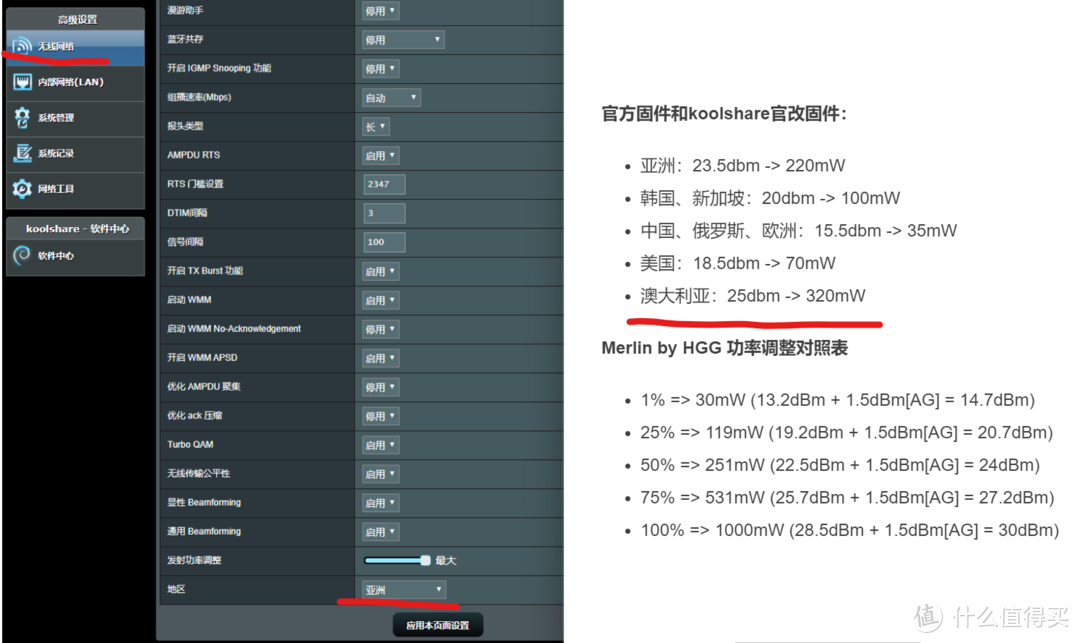Click the AMPDU RTS label
1080x643 pixels.
(194, 156)
